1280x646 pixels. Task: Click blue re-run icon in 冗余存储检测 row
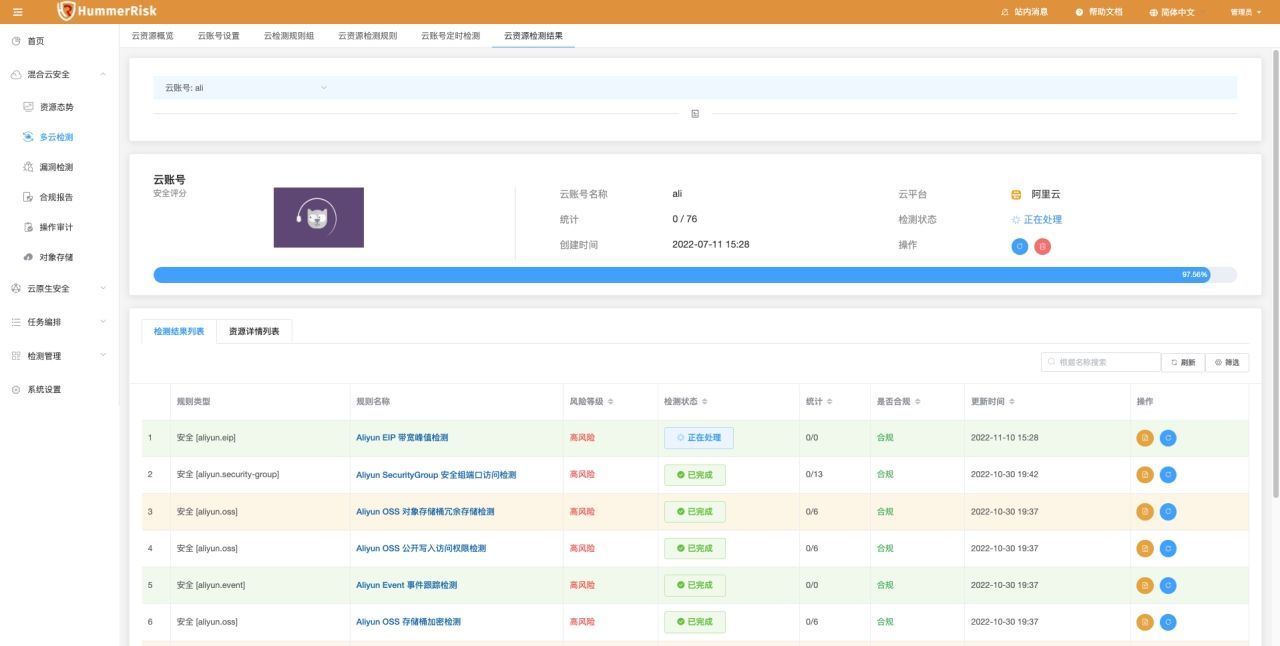[x=1168, y=512]
